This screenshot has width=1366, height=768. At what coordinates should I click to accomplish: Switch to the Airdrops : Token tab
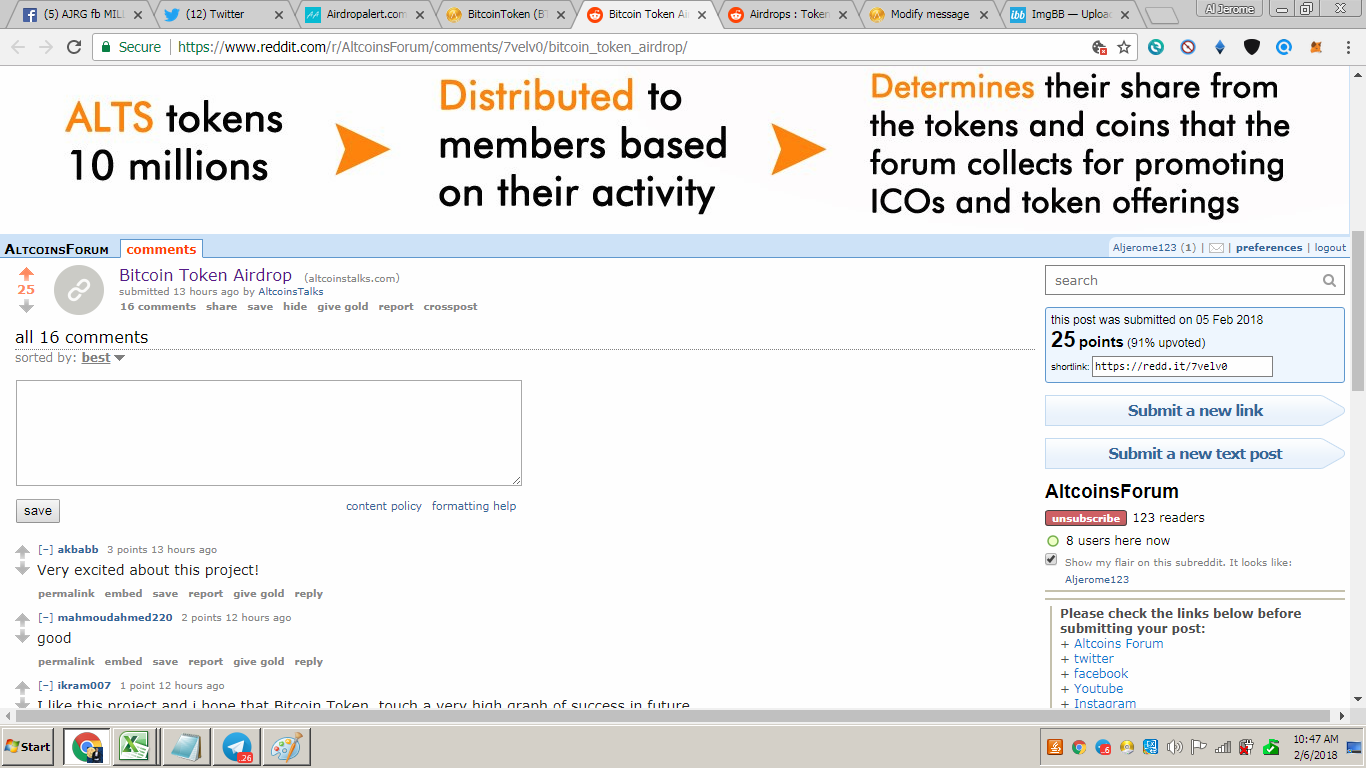pyautogui.click(x=787, y=15)
